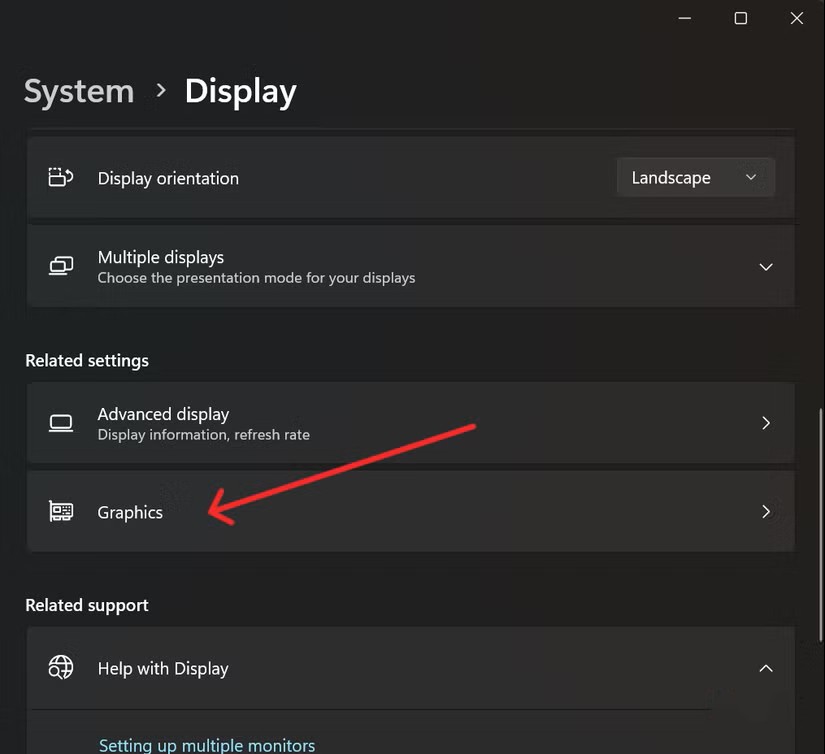825x754 pixels.
Task: Click the Multiple displays icon
Action: click(61, 265)
